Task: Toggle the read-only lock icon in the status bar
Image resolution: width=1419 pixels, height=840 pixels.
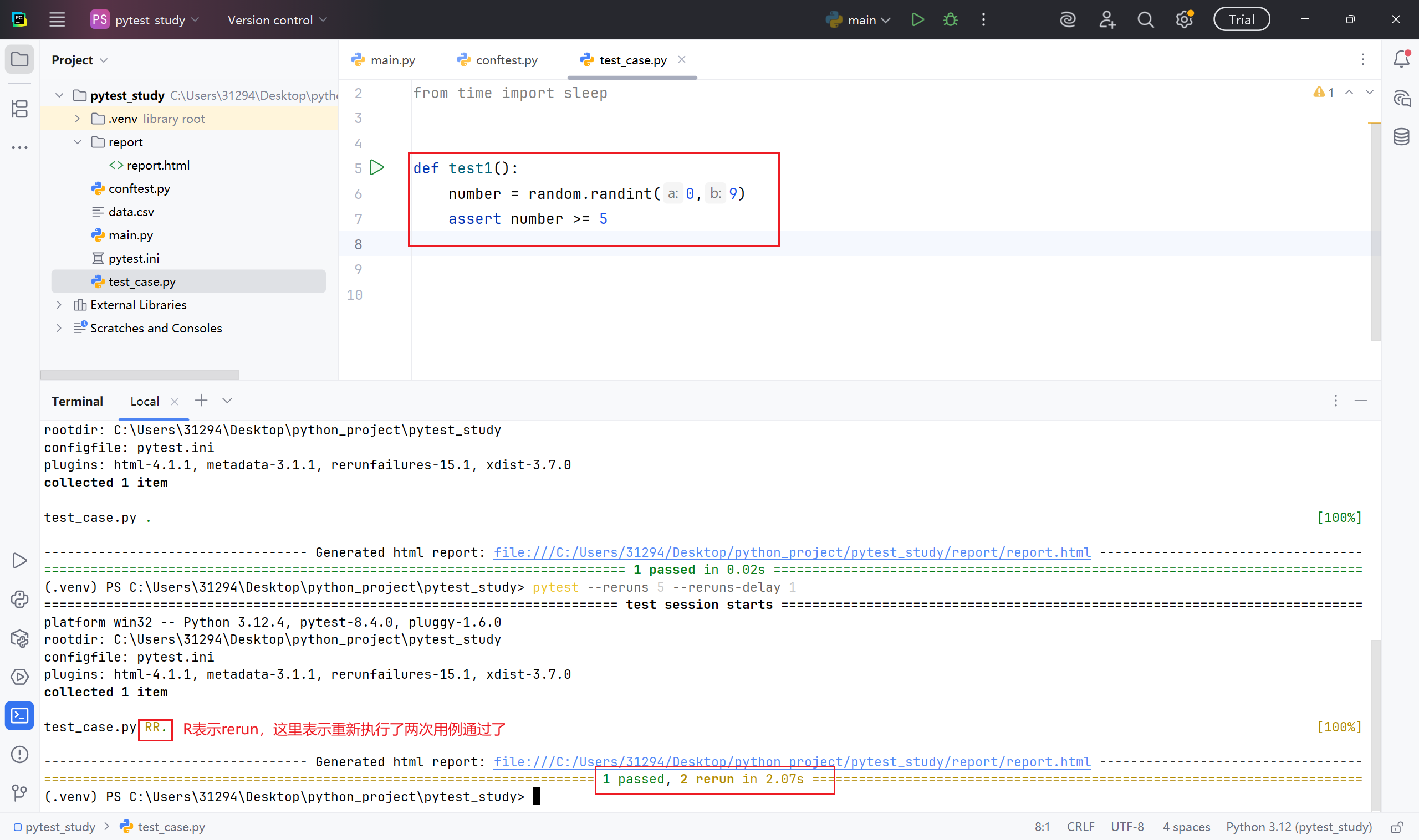Action: [x=1396, y=827]
